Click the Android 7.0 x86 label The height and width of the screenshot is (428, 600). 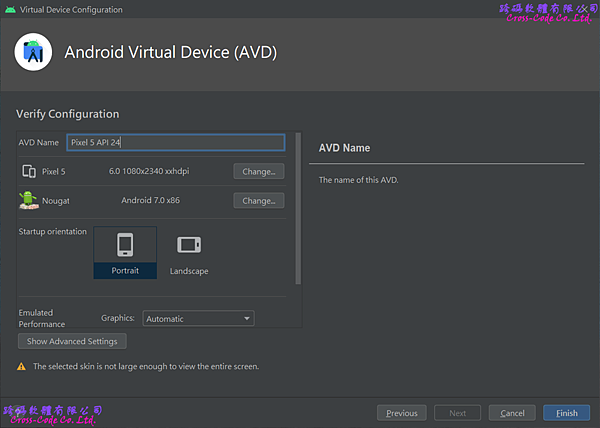tap(149, 201)
